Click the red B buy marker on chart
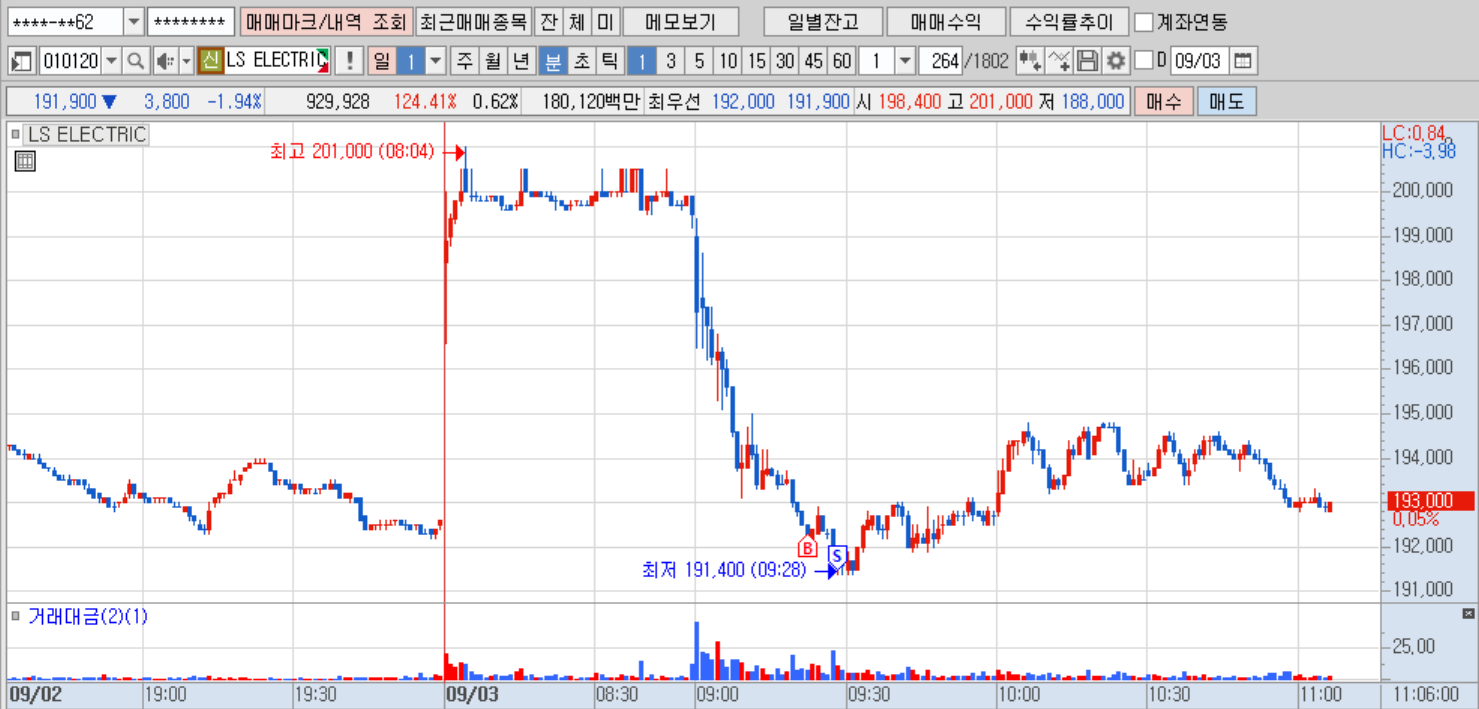The height and width of the screenshot is (709, 1479). click(x=807, y=548)
